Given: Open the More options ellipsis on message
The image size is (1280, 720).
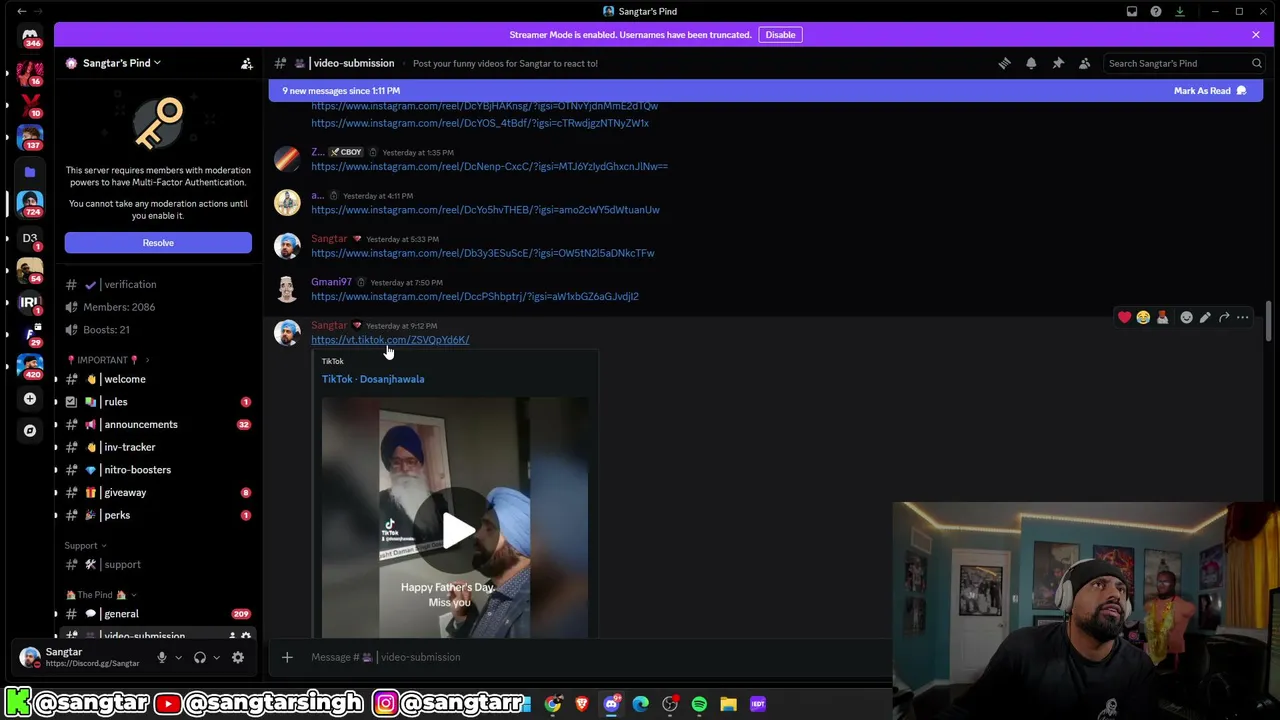Looking at the screenshot, I should point(1243,317).
